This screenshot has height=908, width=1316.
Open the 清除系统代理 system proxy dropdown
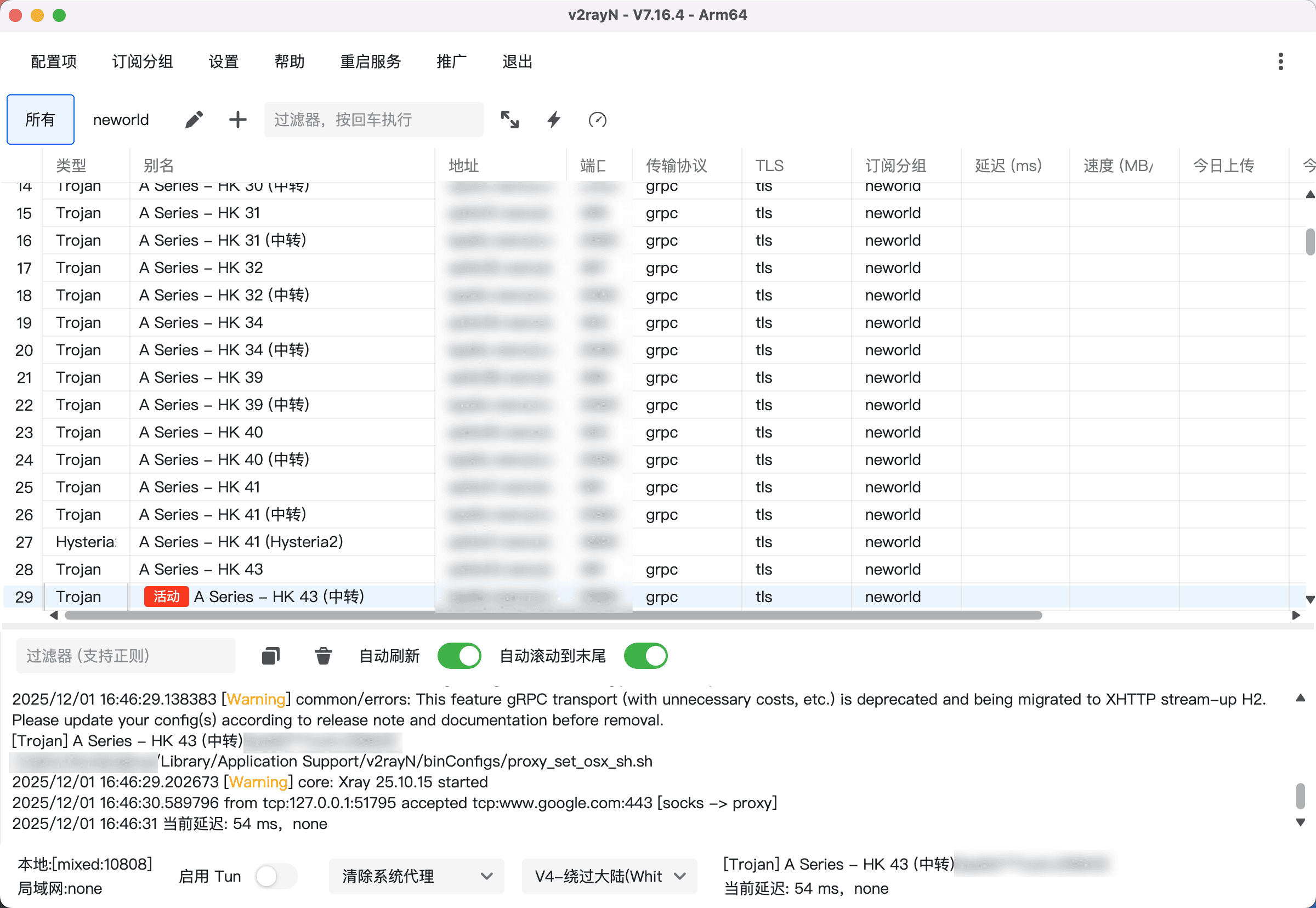(417, 876)
